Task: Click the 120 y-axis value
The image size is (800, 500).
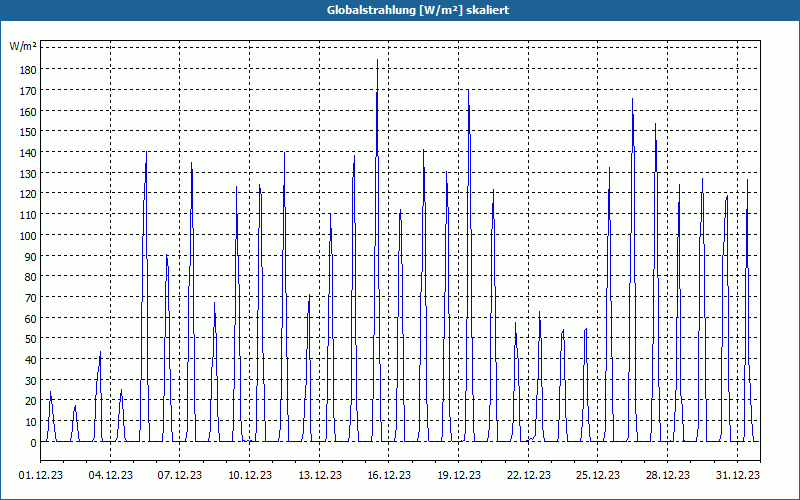Action: coord(28,194)
